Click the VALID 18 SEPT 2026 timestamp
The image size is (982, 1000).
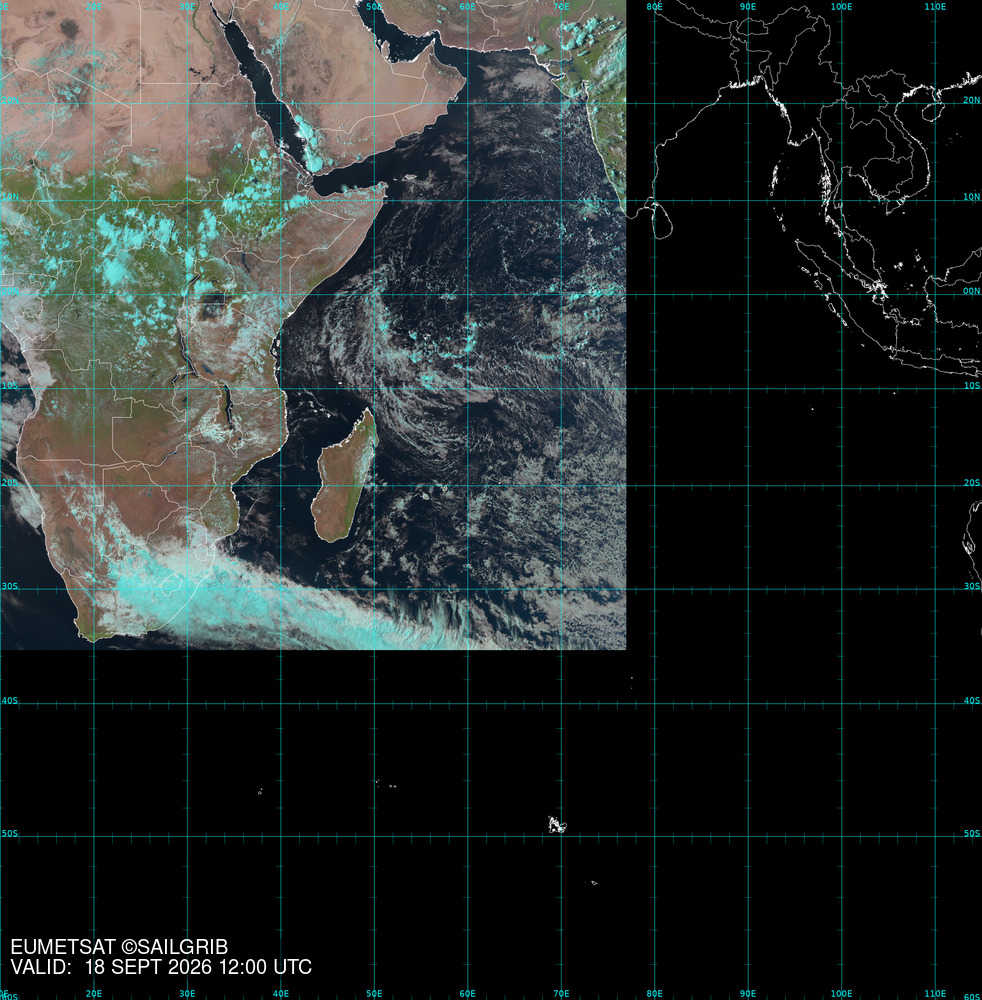coord(161,967)
